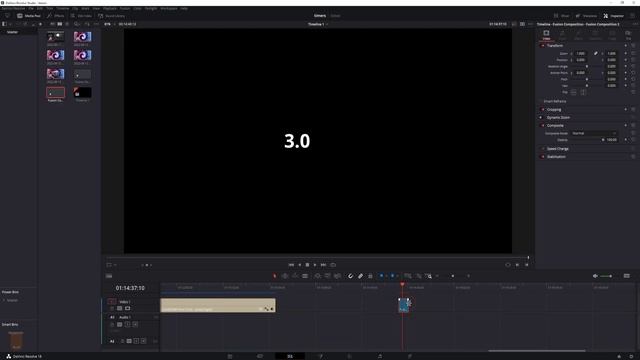Show the Metadata panel
Screen dimensions: 640x360
(x=586, y=16)
